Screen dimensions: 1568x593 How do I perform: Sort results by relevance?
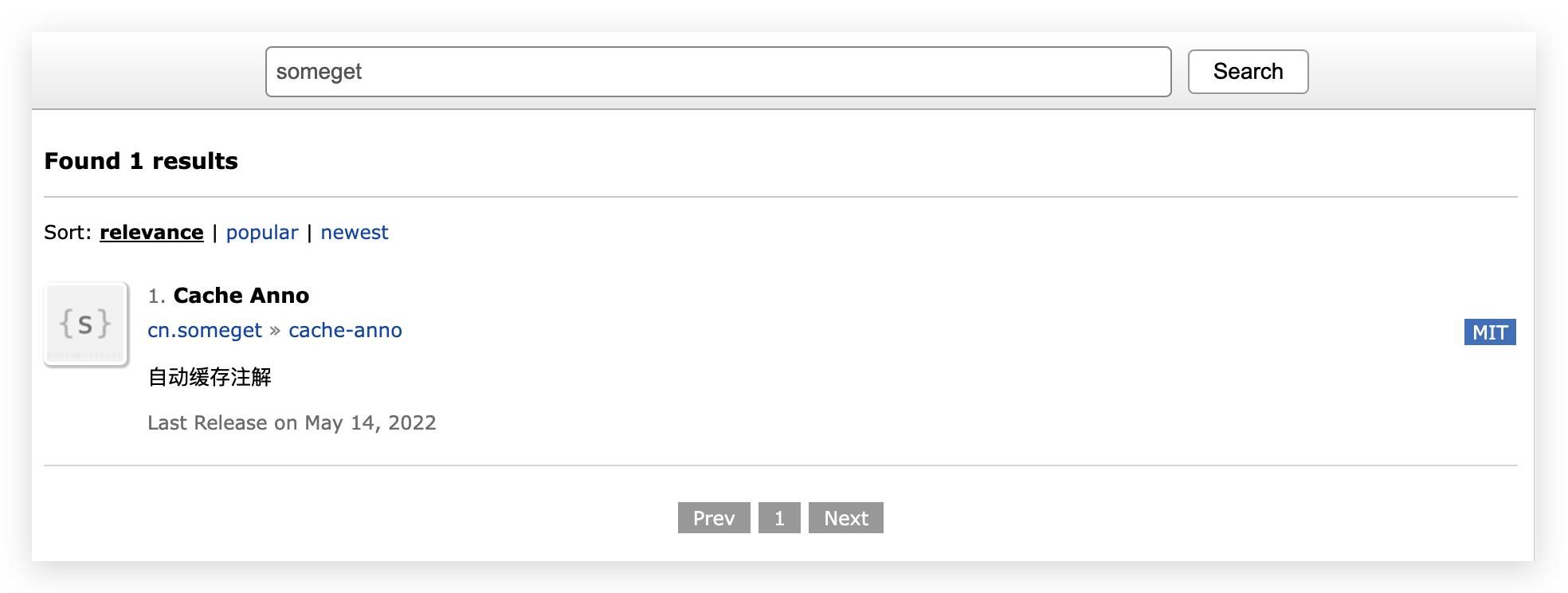pyautogui.click(x=151, y=233)
